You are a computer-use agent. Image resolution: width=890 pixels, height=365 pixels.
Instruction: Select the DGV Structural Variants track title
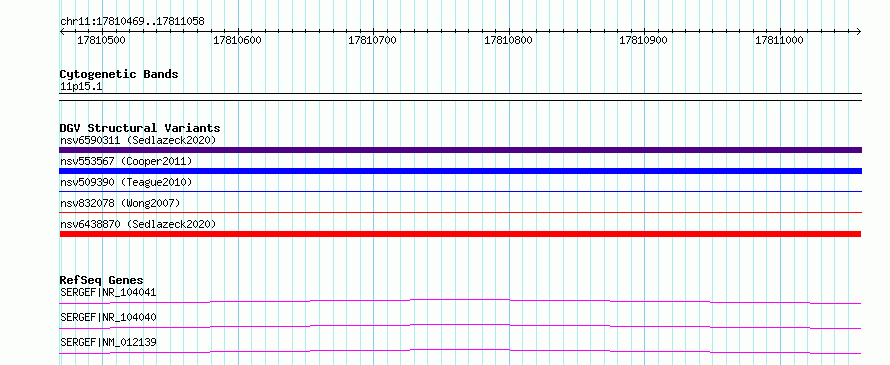(x=140, y=128)
